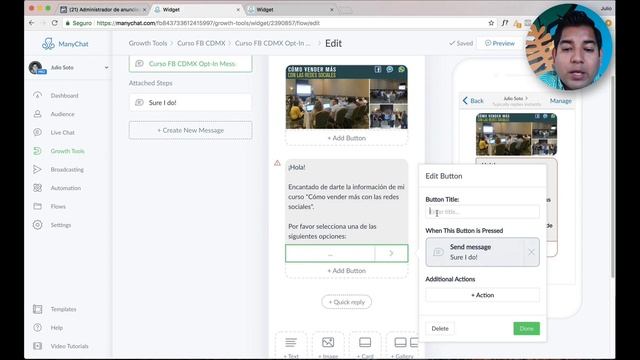The image size is (640, 360).
Task: Add a Text block
Action: (291, 346)
